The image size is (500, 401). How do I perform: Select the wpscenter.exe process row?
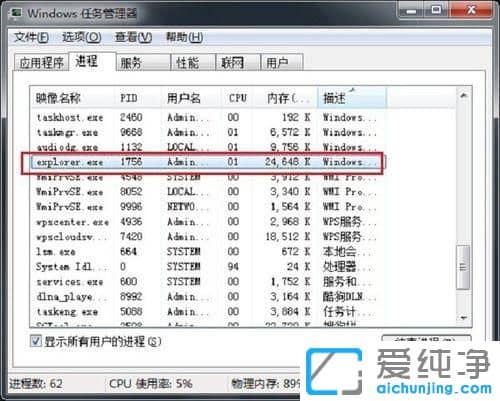(207, 222)
